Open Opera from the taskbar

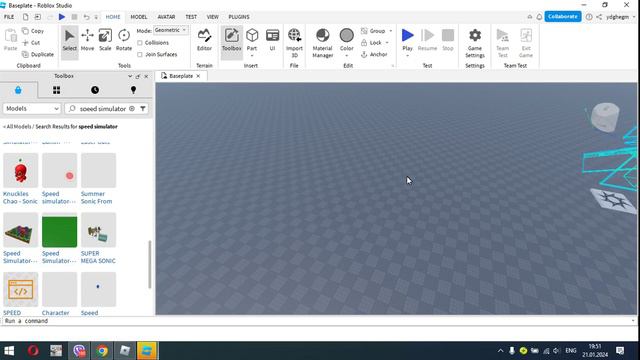pos(33,351)
